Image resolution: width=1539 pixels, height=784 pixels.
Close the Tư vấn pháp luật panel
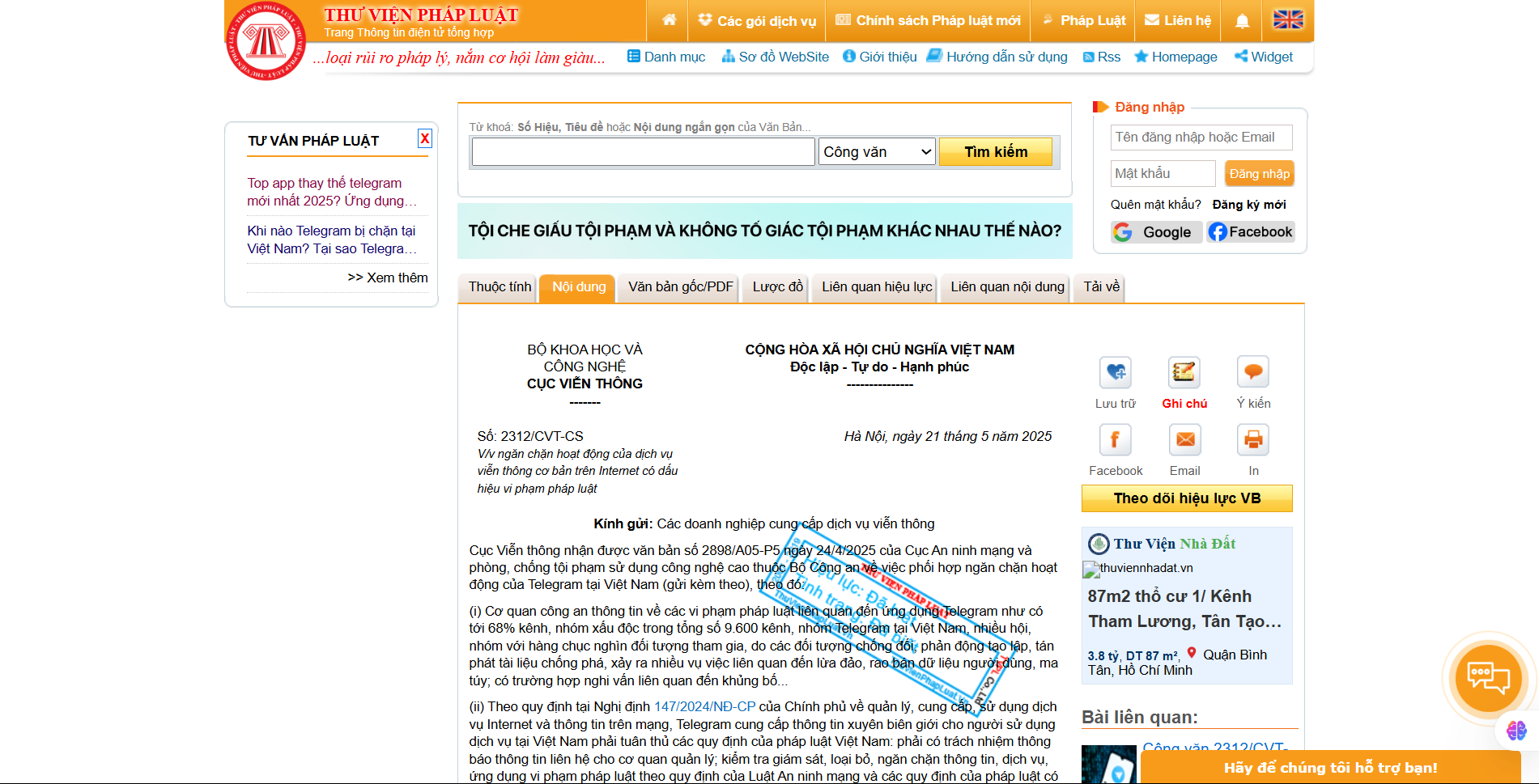point(424,138)
